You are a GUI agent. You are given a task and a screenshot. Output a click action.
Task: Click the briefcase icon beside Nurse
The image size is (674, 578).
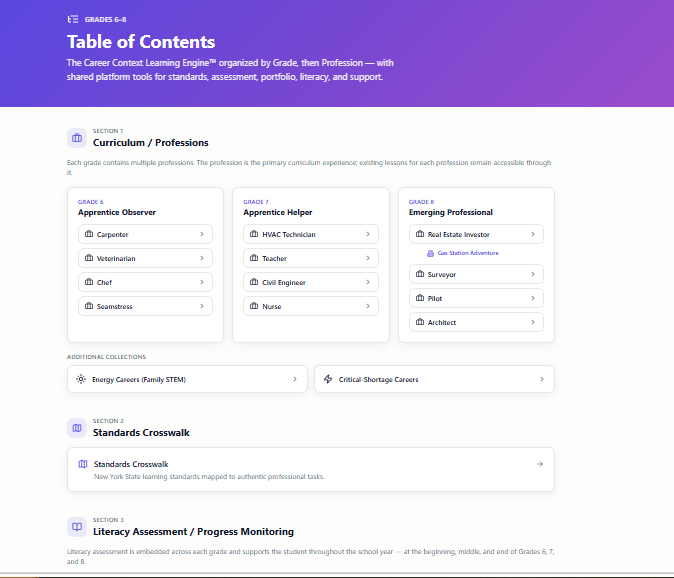click(x=254, y=306)
